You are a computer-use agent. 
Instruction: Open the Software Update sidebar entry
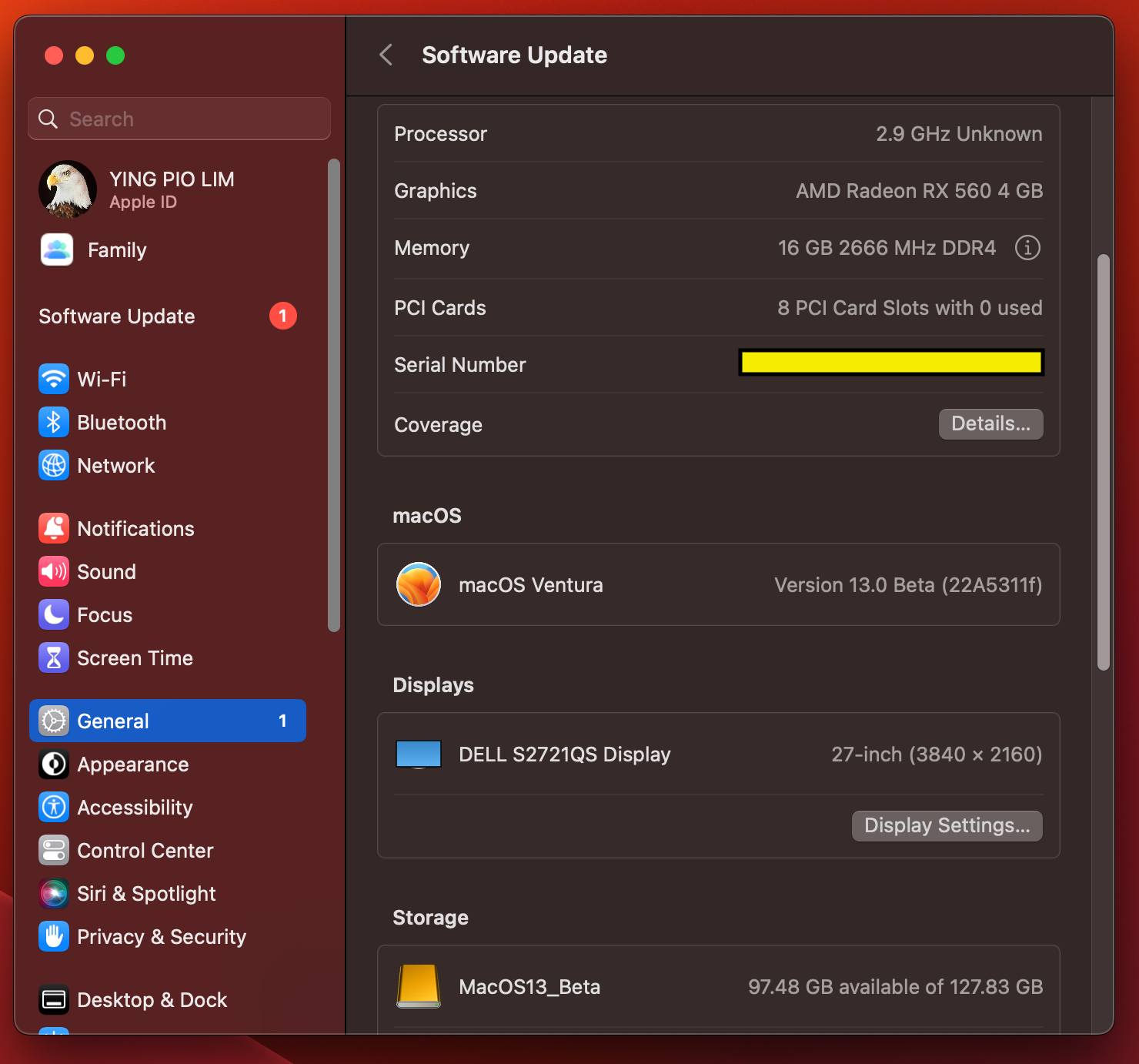tap(168, 316)
